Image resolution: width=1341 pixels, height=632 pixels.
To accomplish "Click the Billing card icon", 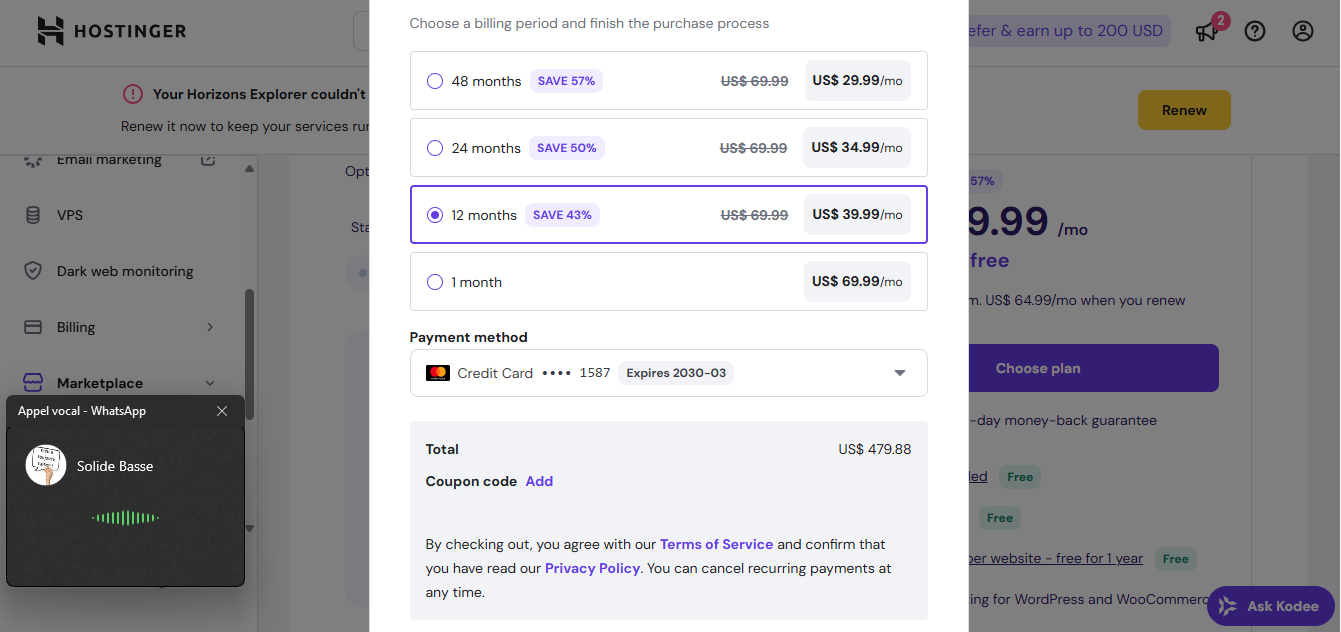I will 33,327.
